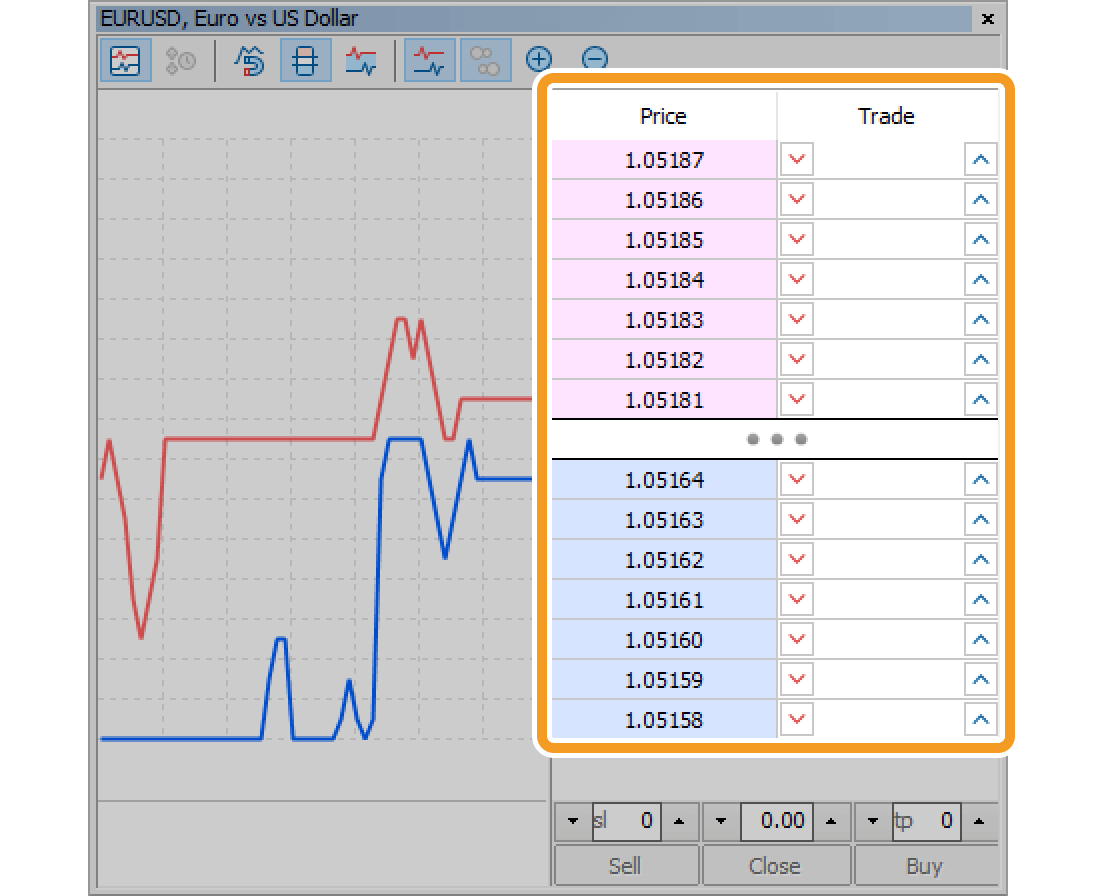Increase the tp take profit value

click(x=979, y=822)
